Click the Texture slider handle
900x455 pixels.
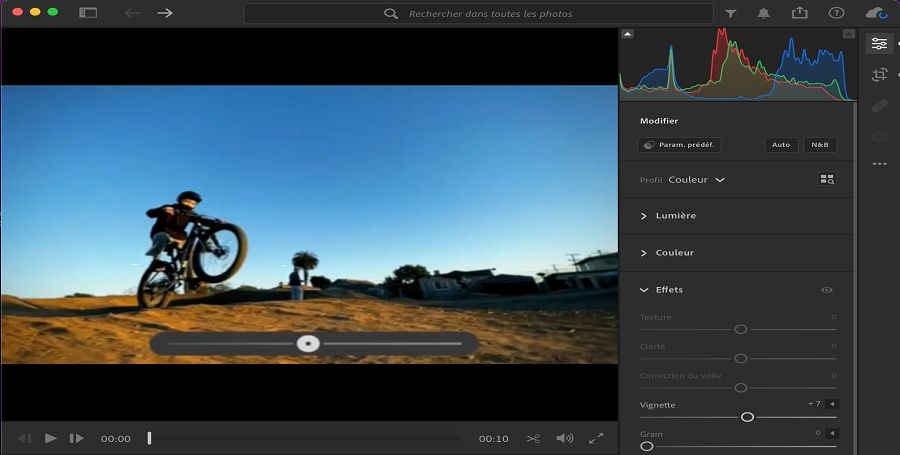741,329
